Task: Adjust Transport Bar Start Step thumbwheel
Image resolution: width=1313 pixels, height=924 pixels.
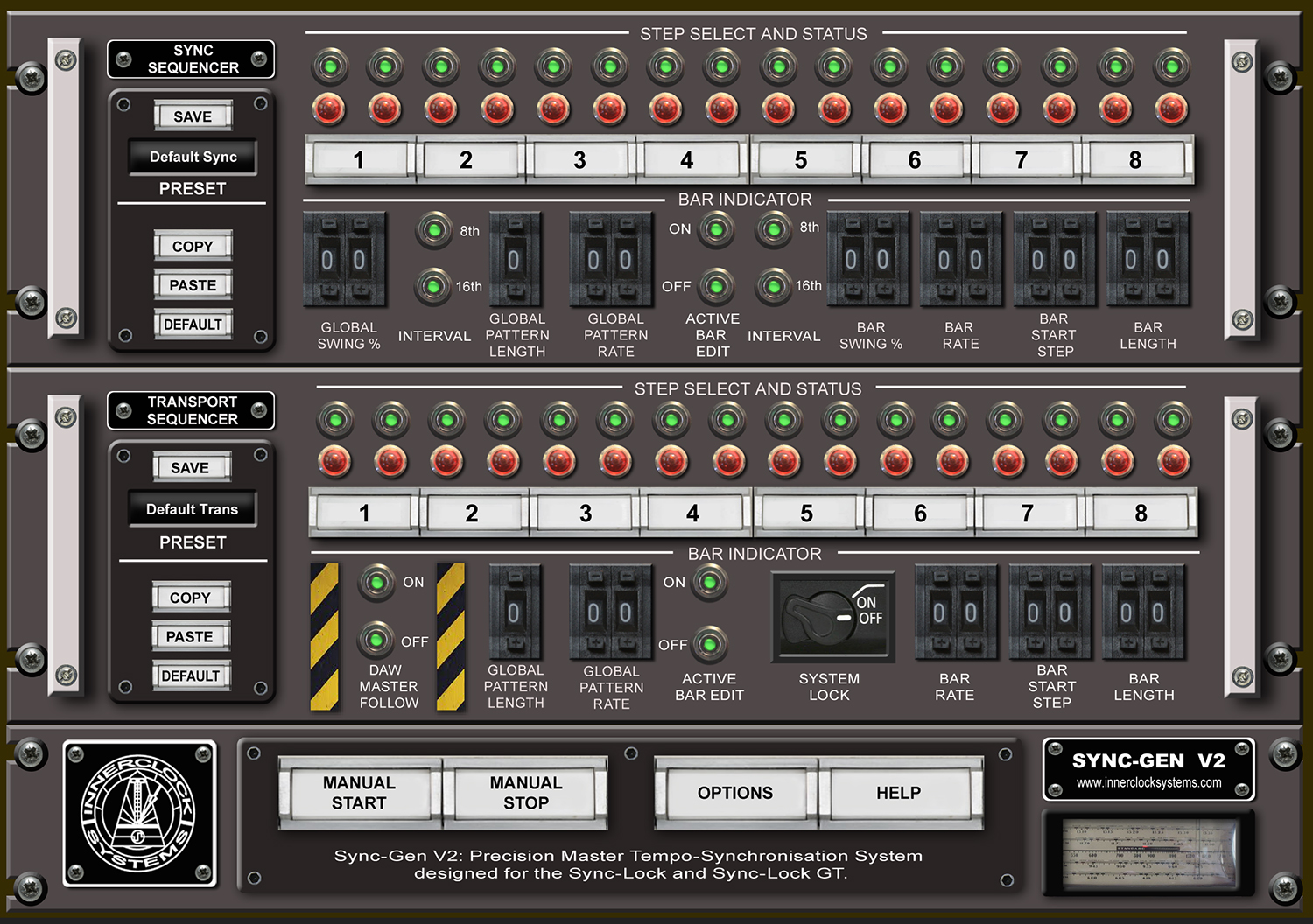Action: click(1050, 612)
